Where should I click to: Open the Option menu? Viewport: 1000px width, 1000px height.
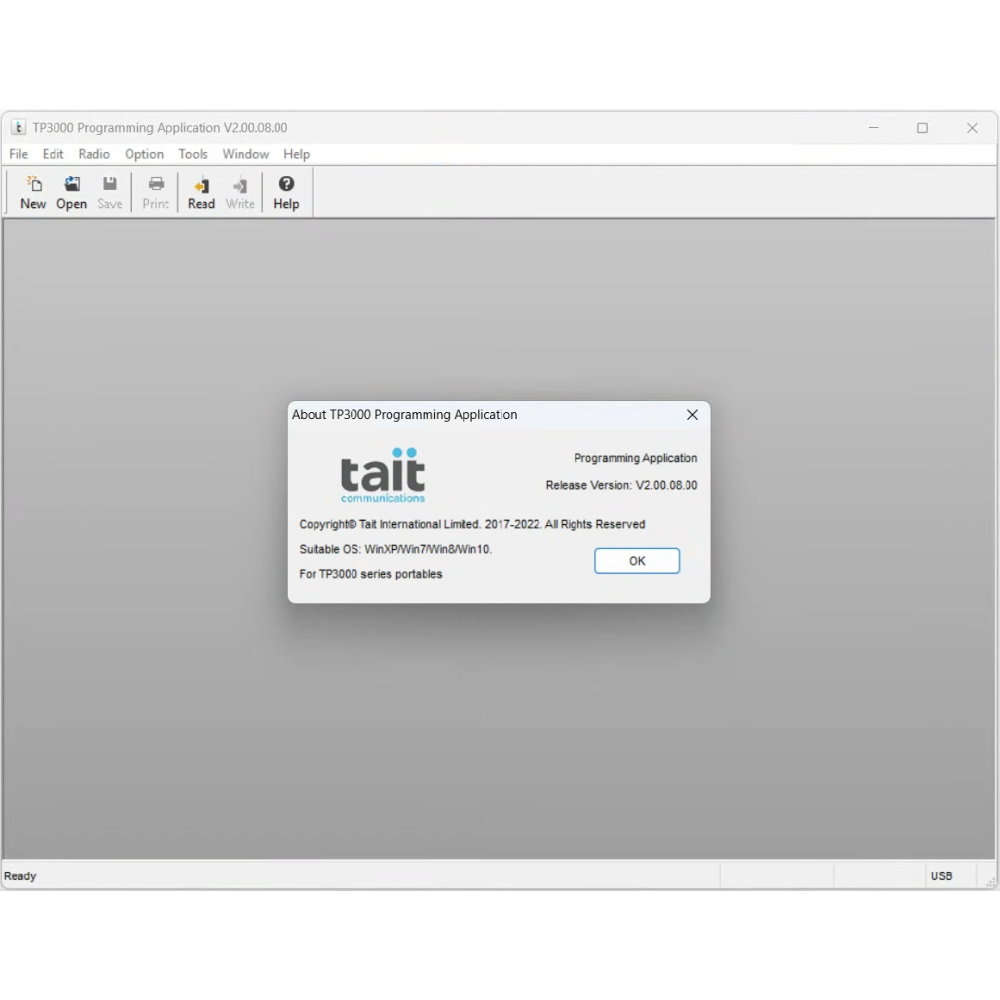144,154
